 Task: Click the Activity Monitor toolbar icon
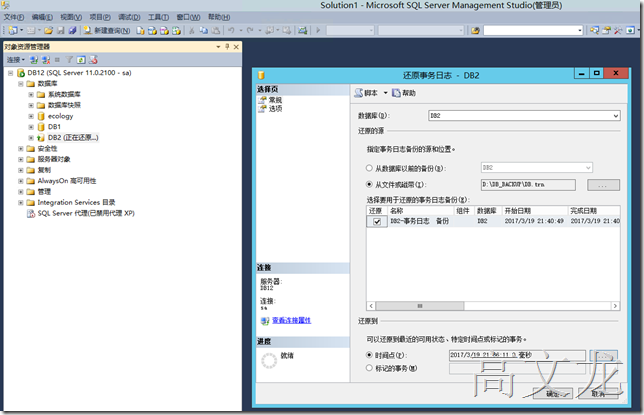pos(303,30)
